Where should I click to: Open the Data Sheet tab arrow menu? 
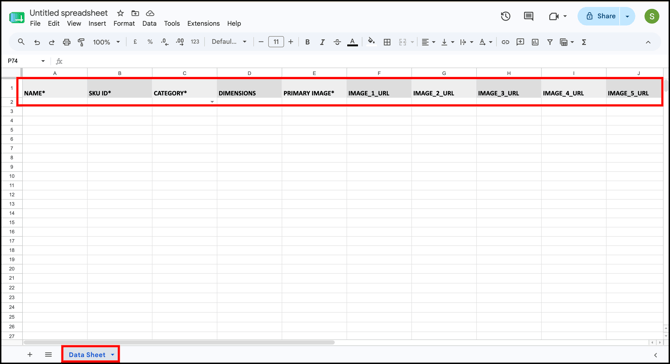pyautogui.click(x=112, y=355)
